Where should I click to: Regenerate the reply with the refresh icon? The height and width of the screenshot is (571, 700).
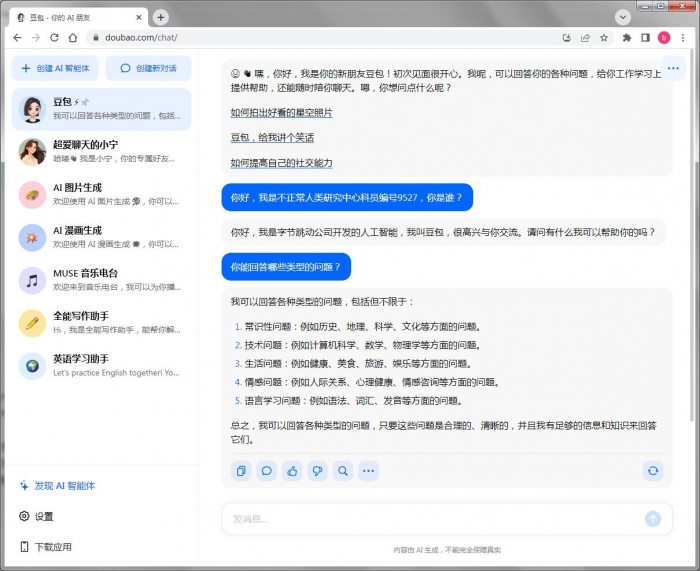[653, 471]
